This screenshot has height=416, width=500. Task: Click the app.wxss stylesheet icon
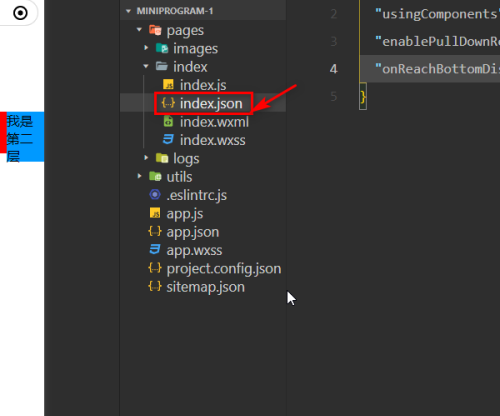(x=155, y=249)
